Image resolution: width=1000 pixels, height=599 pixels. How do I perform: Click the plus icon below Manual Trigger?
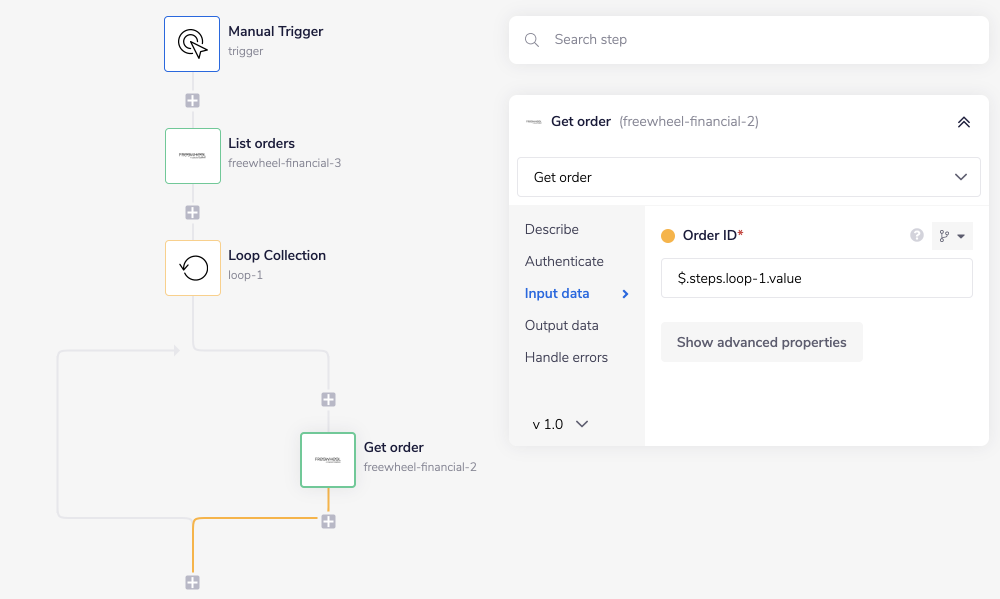pyautogui.click(x=192, y=100)
